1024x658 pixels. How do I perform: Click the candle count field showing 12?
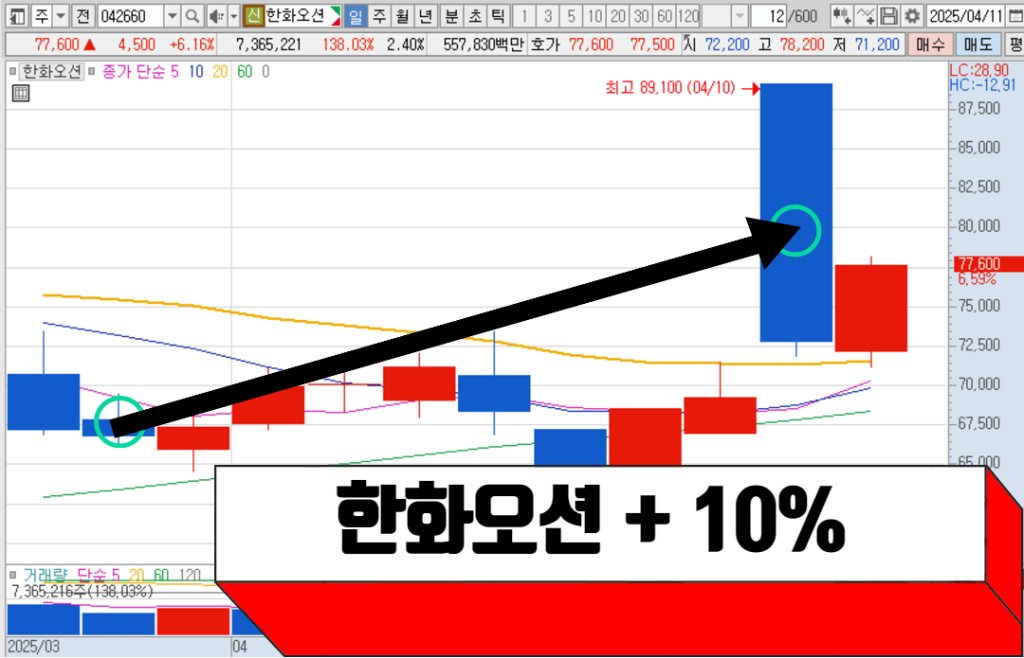[x=769, y=16]
